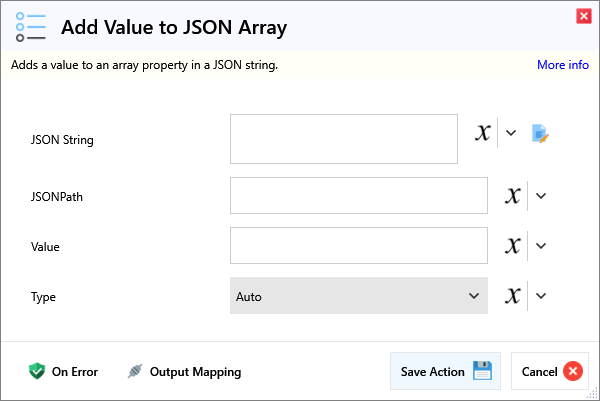Screen dimensions: 600x401
Task: Open the On Error settings
Action: 63,372
